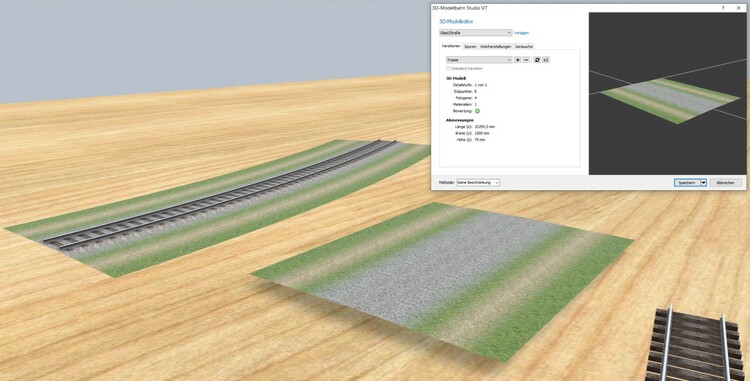Close the 3D-Modelleditor dialog
Screen dimensions: 750x381
[x=739, y=8]
